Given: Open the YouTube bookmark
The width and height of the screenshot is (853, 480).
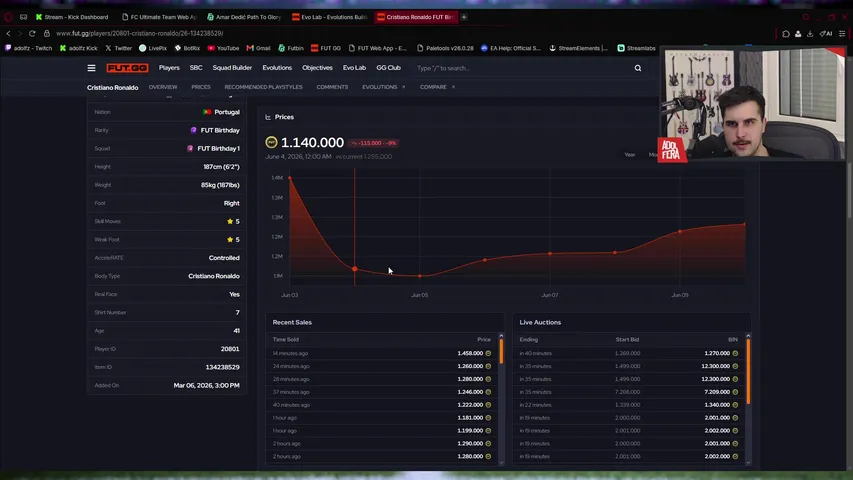Looking at the screenshot, I should [223, 48].
